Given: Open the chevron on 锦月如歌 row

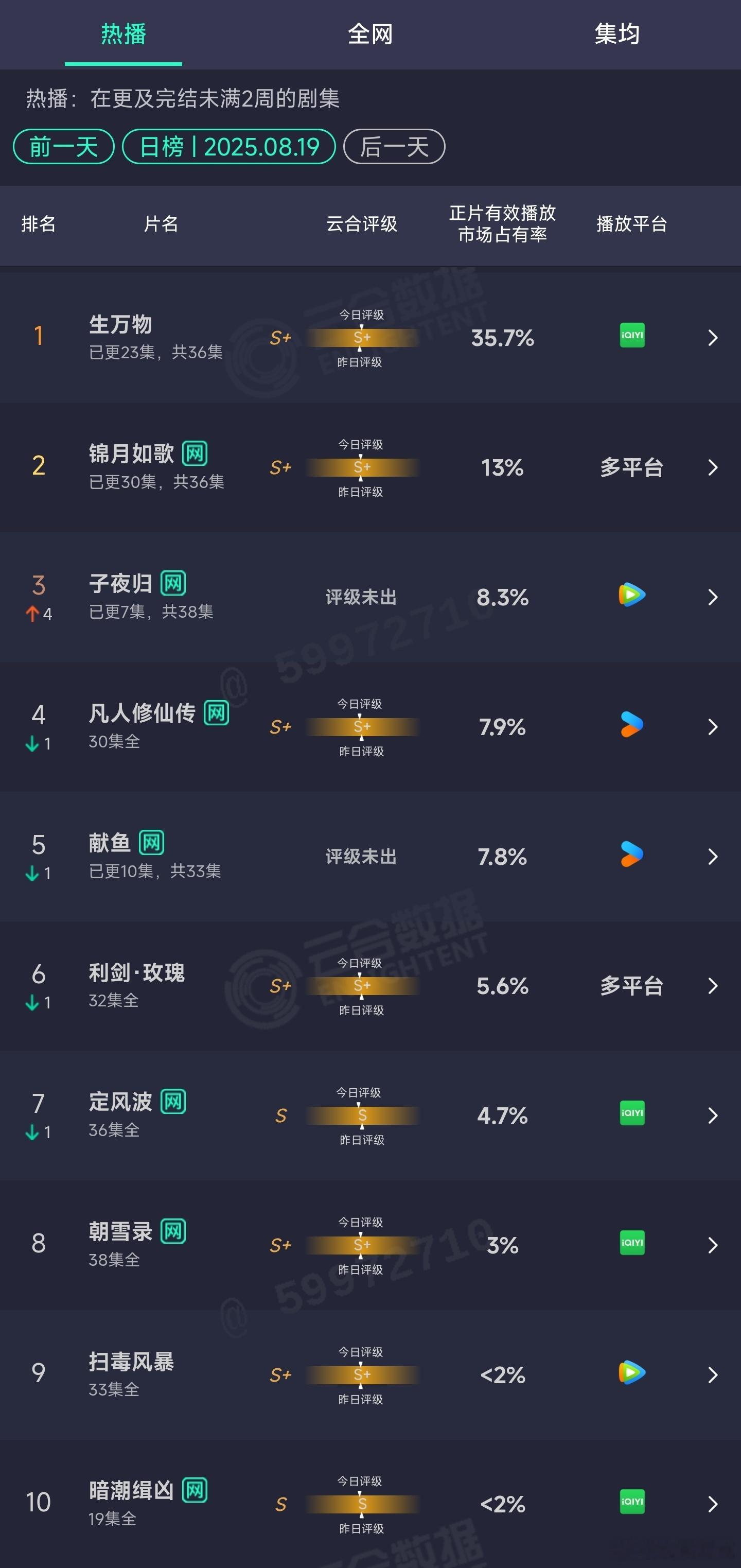Looking at the screenshot, I should tap(713, 467).
